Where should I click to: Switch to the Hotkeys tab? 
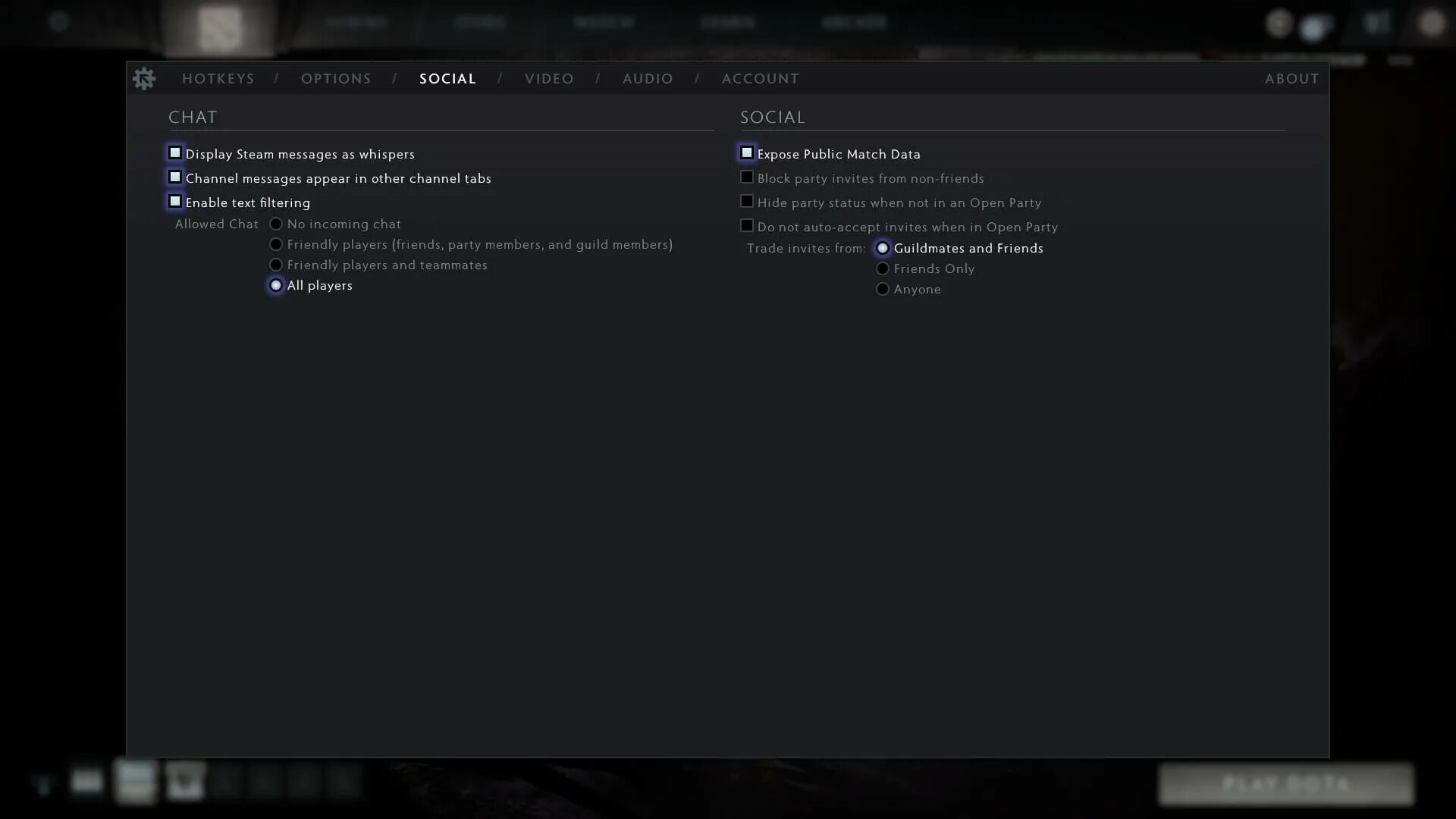(218, 79)
